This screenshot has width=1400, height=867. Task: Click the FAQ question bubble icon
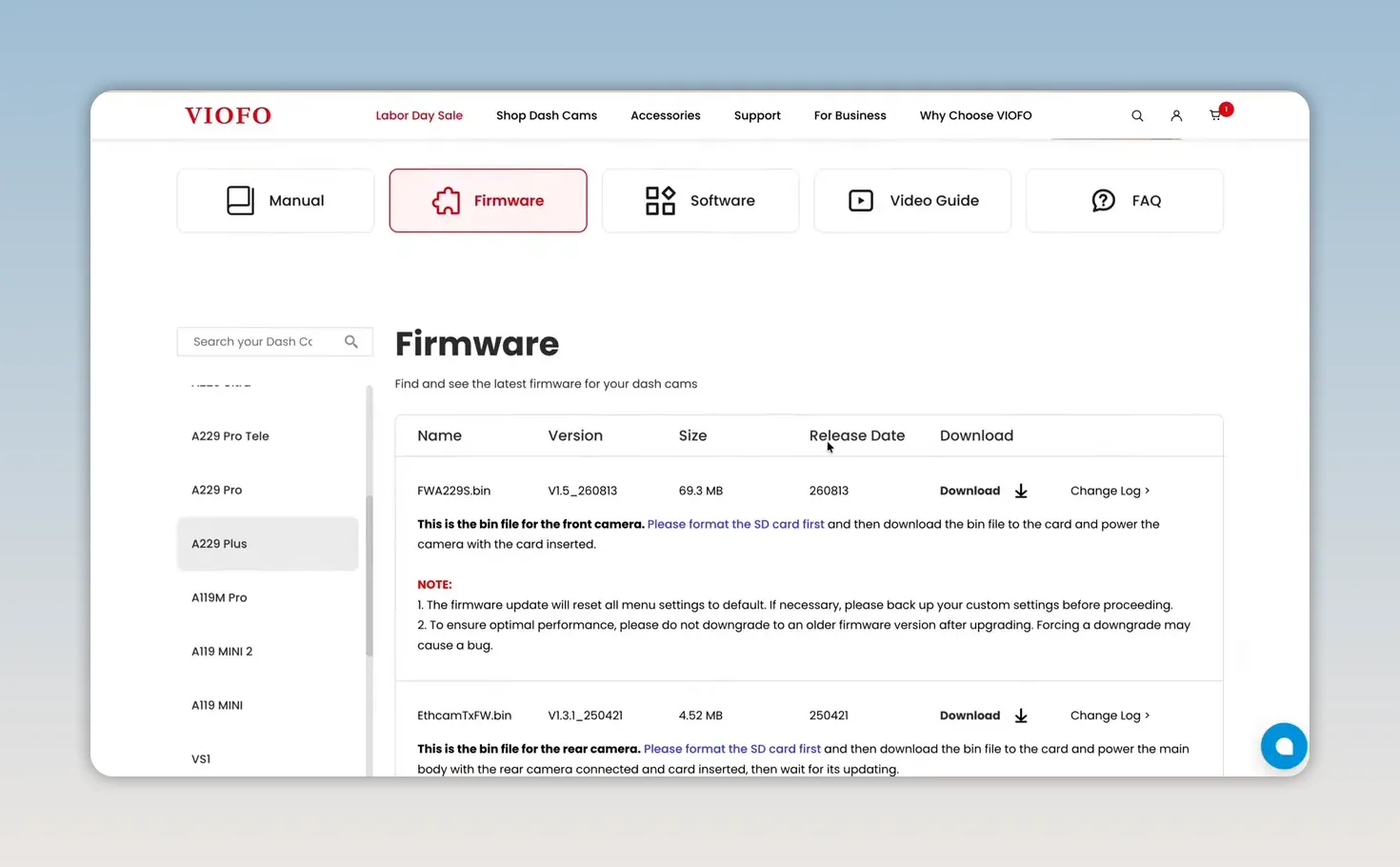pyautogui.click(x=1103, y=200)
